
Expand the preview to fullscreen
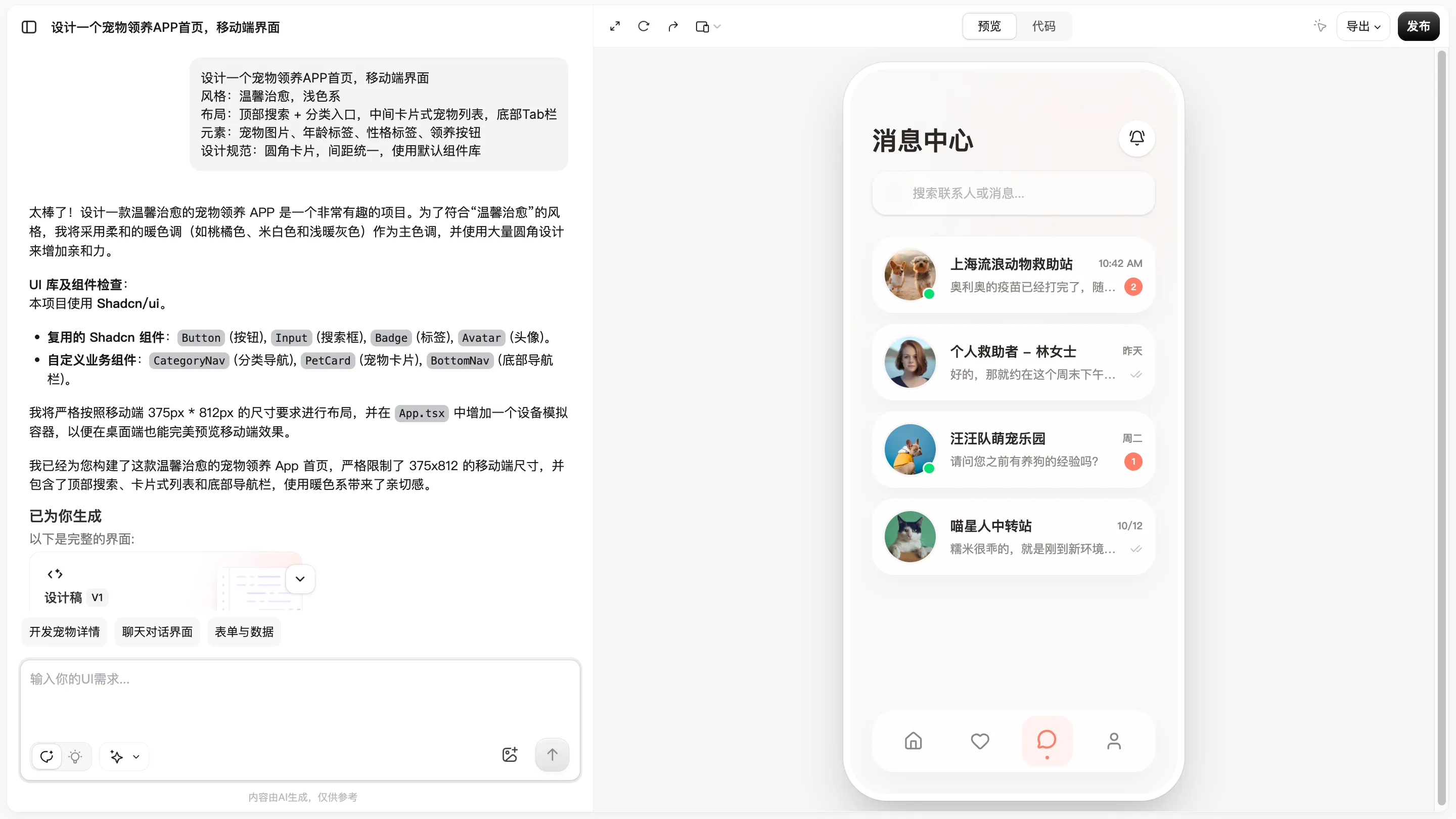tap(615, 26)
